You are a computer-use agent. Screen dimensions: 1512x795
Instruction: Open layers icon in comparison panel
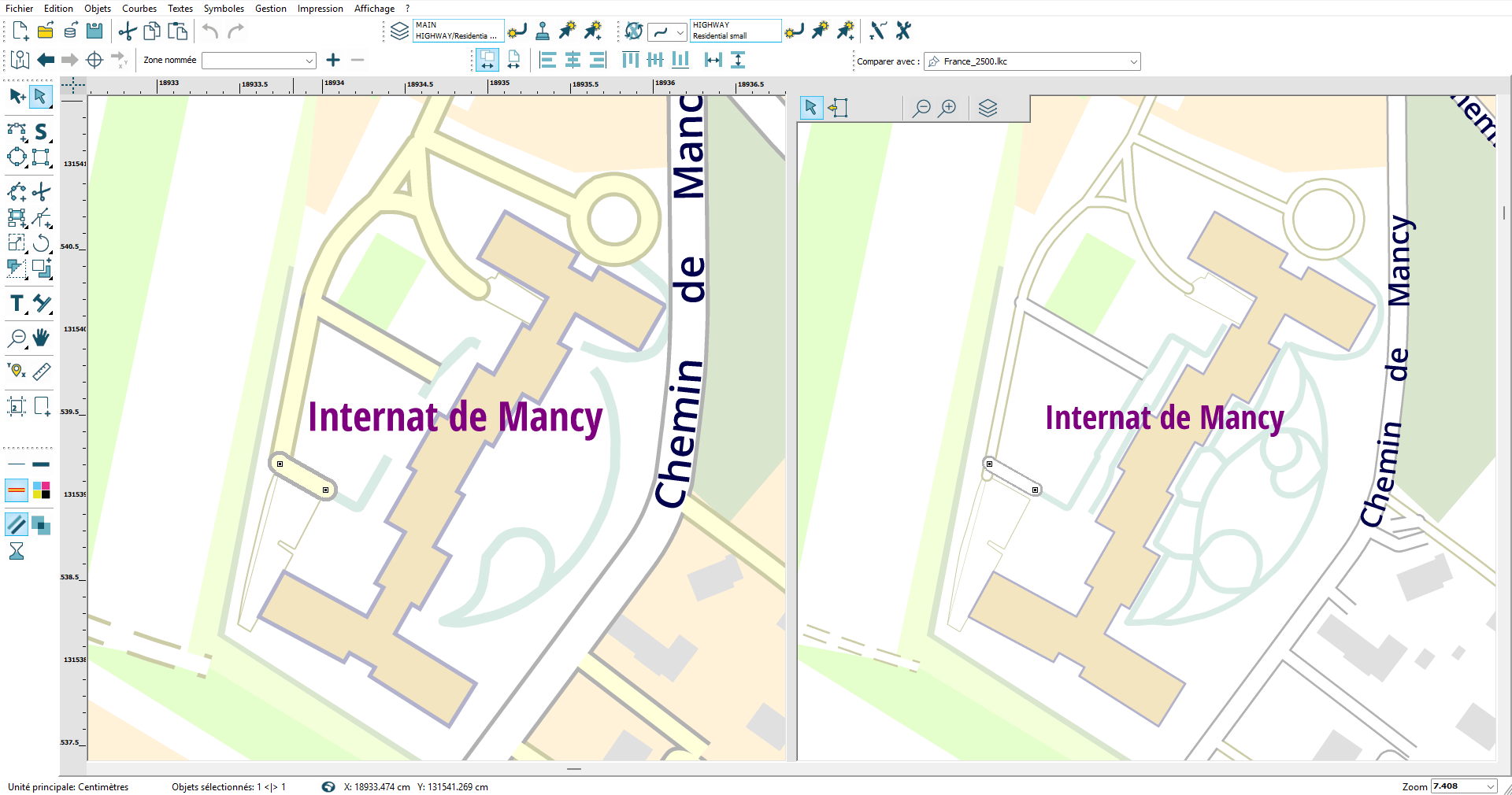[x=988, y=108]
